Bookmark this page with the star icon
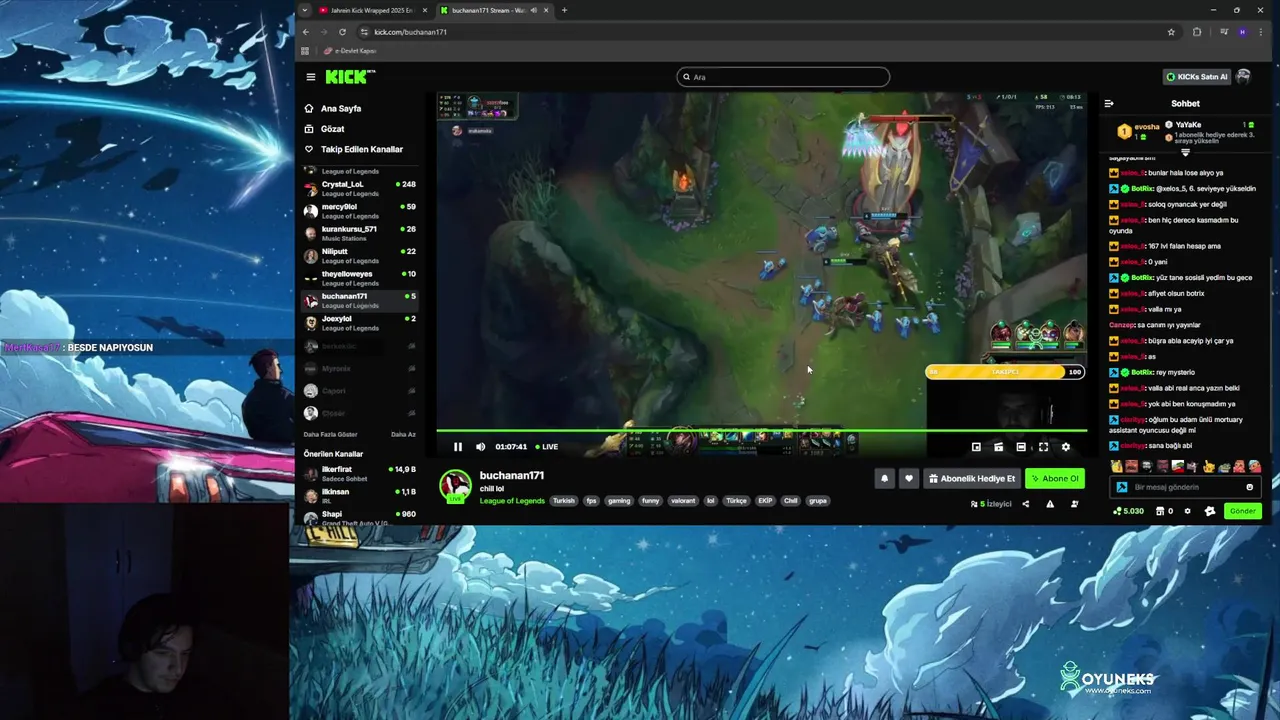The height and width of the screenshot is (720, 1280). pyautogui.click(x=1171, y=32)
